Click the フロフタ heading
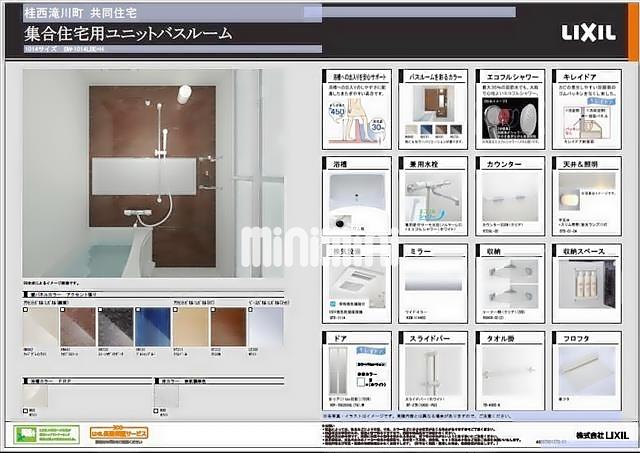640x453 pixels. [576, 339]
